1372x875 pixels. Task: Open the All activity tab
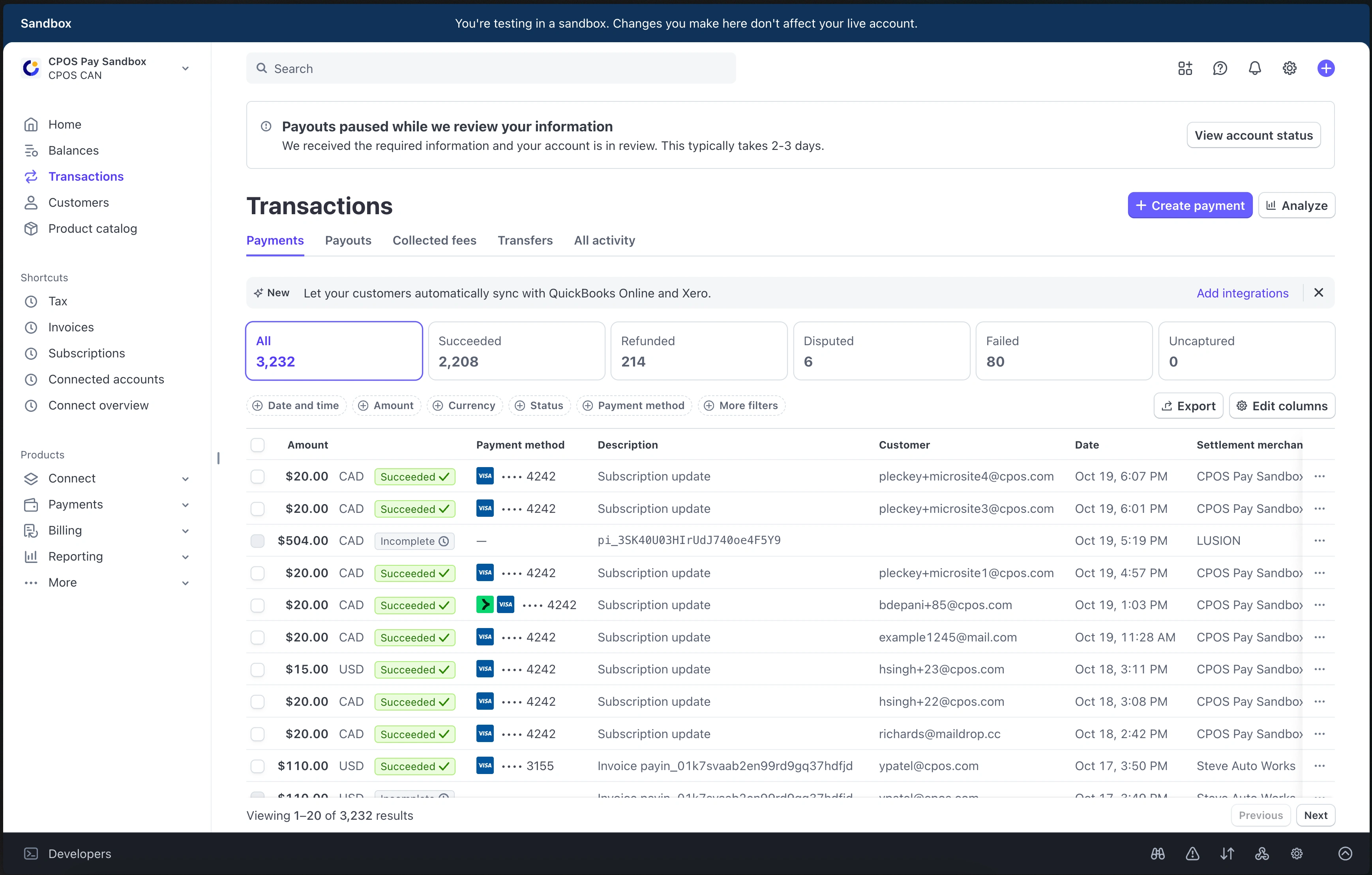[x=604, y=240]
